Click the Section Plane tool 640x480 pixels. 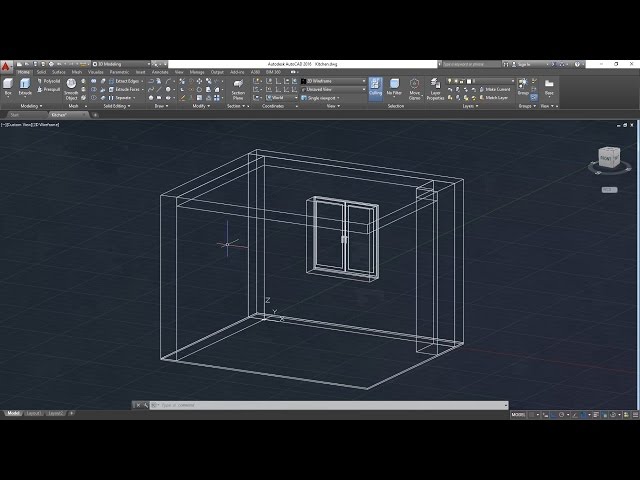(x=238, y=89)
